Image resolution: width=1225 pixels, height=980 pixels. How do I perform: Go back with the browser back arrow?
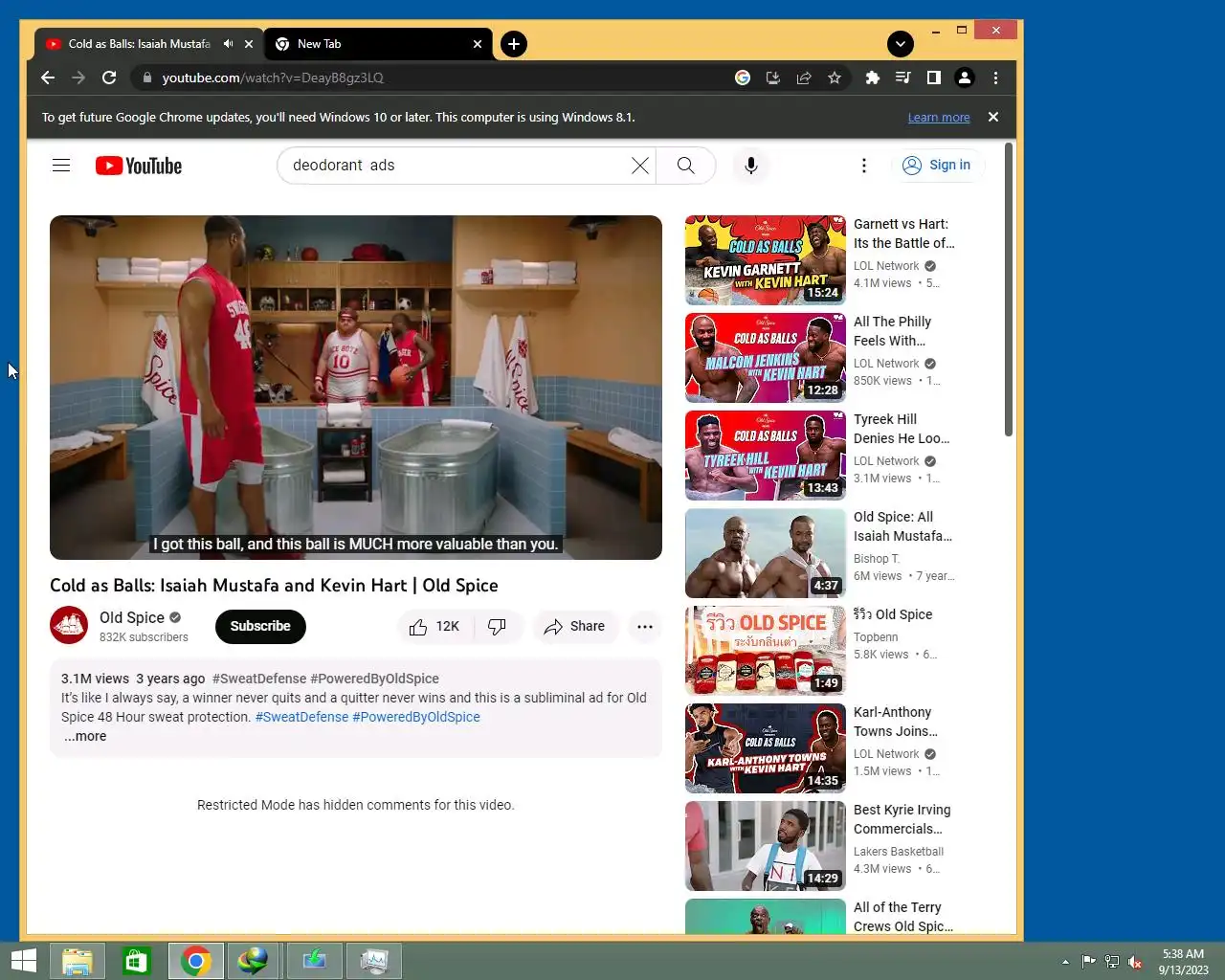(x=48, y=78)
